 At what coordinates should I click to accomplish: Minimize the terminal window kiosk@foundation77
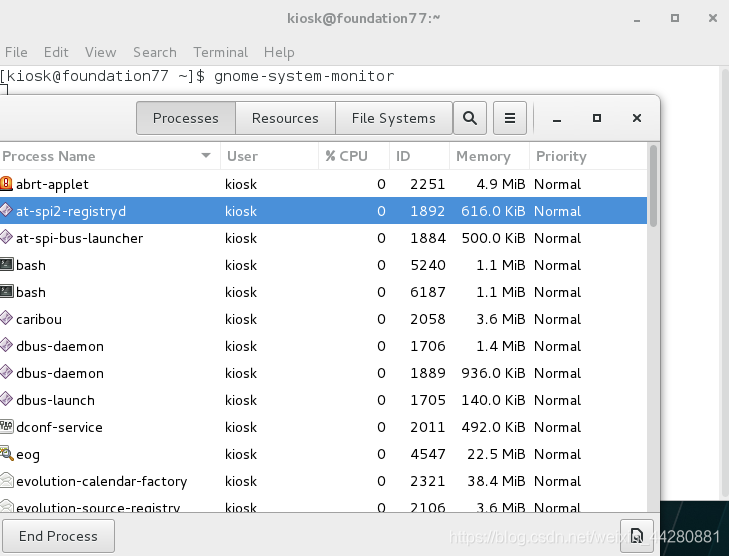click(637, 19)
